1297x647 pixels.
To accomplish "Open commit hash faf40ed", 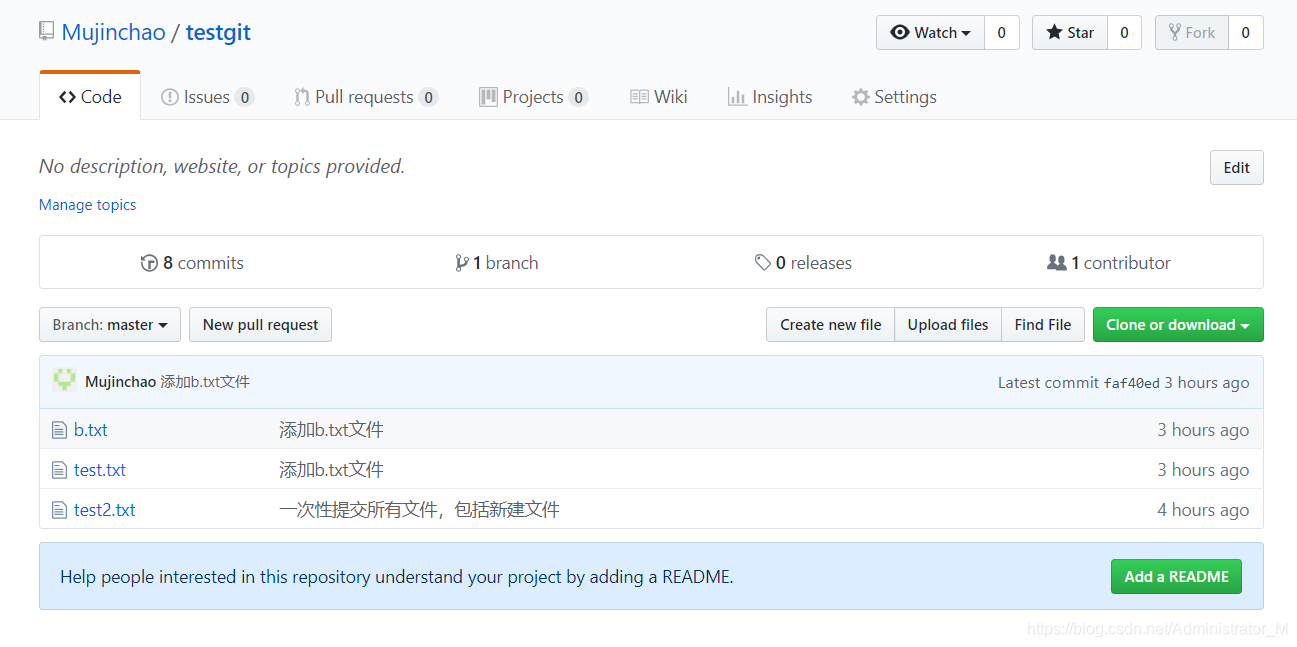I will (1131, 382).
